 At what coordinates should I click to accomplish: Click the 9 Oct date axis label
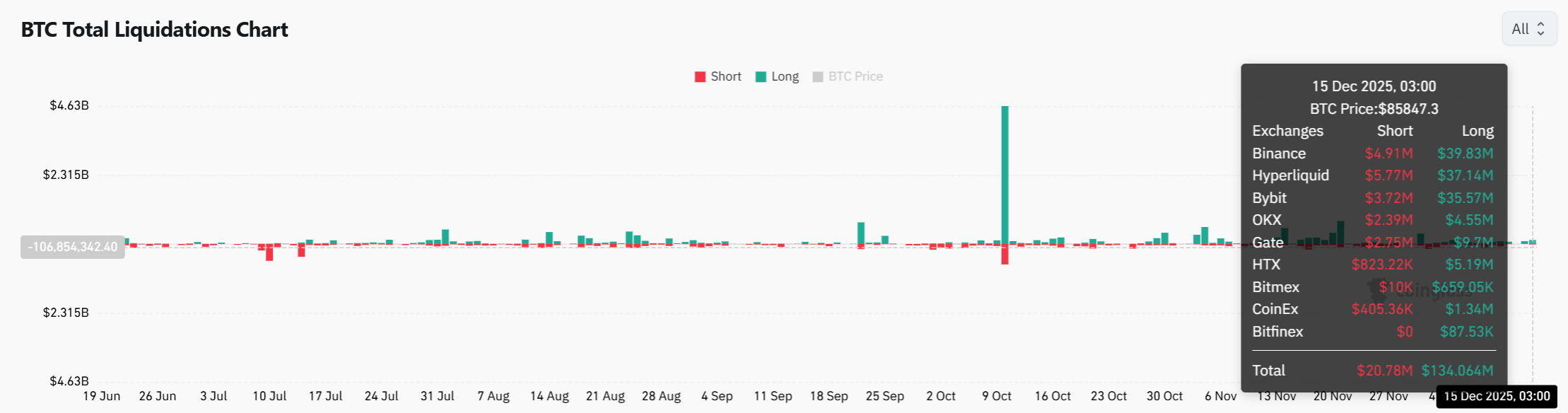[997, 396]
